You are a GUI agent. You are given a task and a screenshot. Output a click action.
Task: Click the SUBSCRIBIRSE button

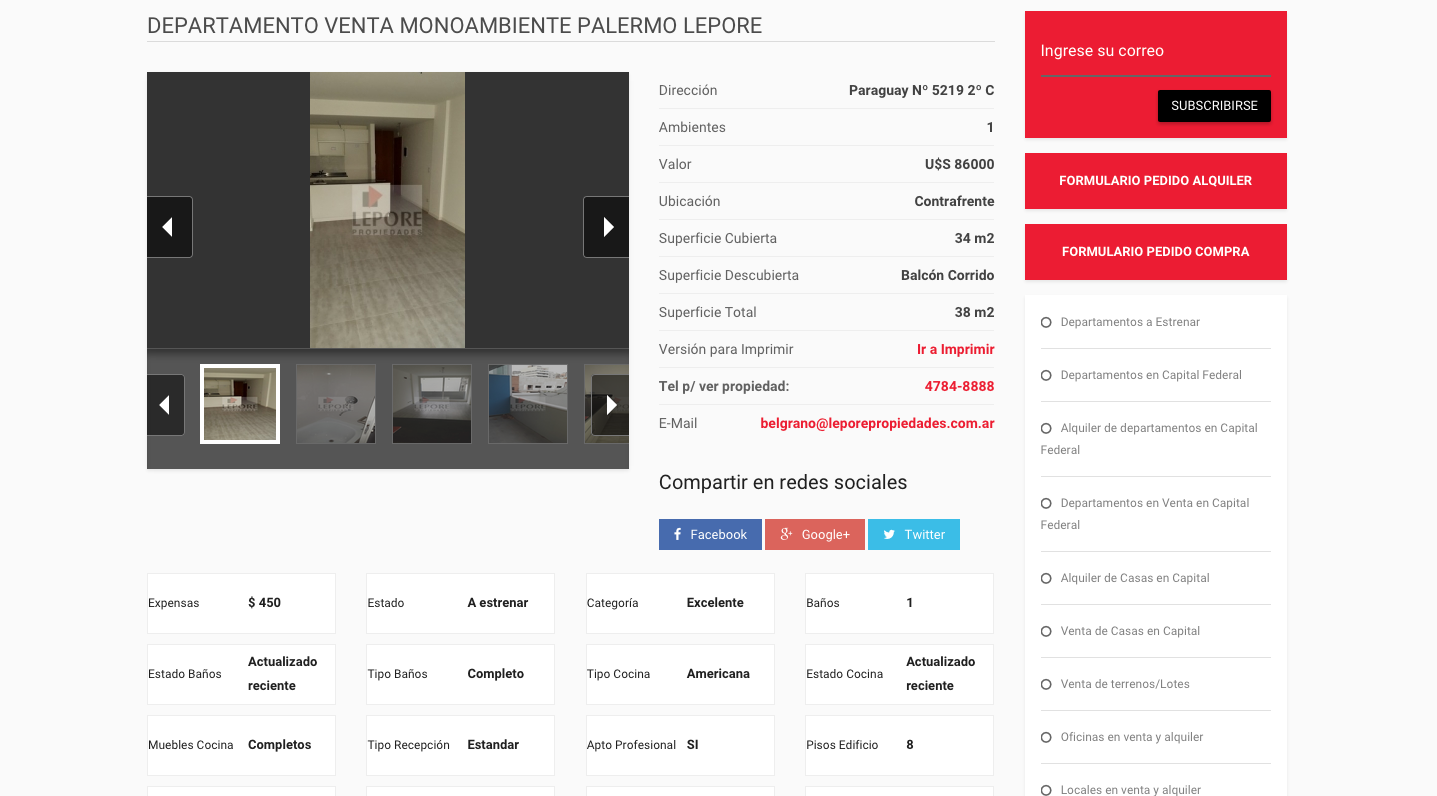click(1214, 106)
